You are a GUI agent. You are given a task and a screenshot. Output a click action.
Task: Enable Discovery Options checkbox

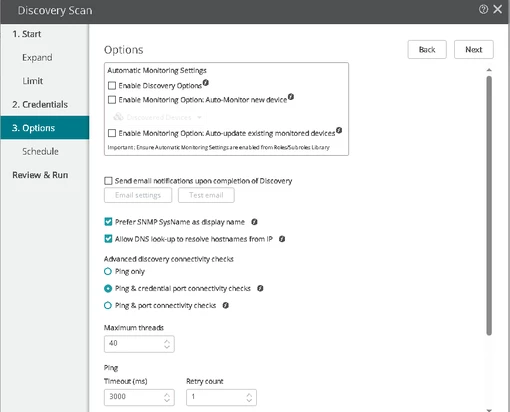112,86
